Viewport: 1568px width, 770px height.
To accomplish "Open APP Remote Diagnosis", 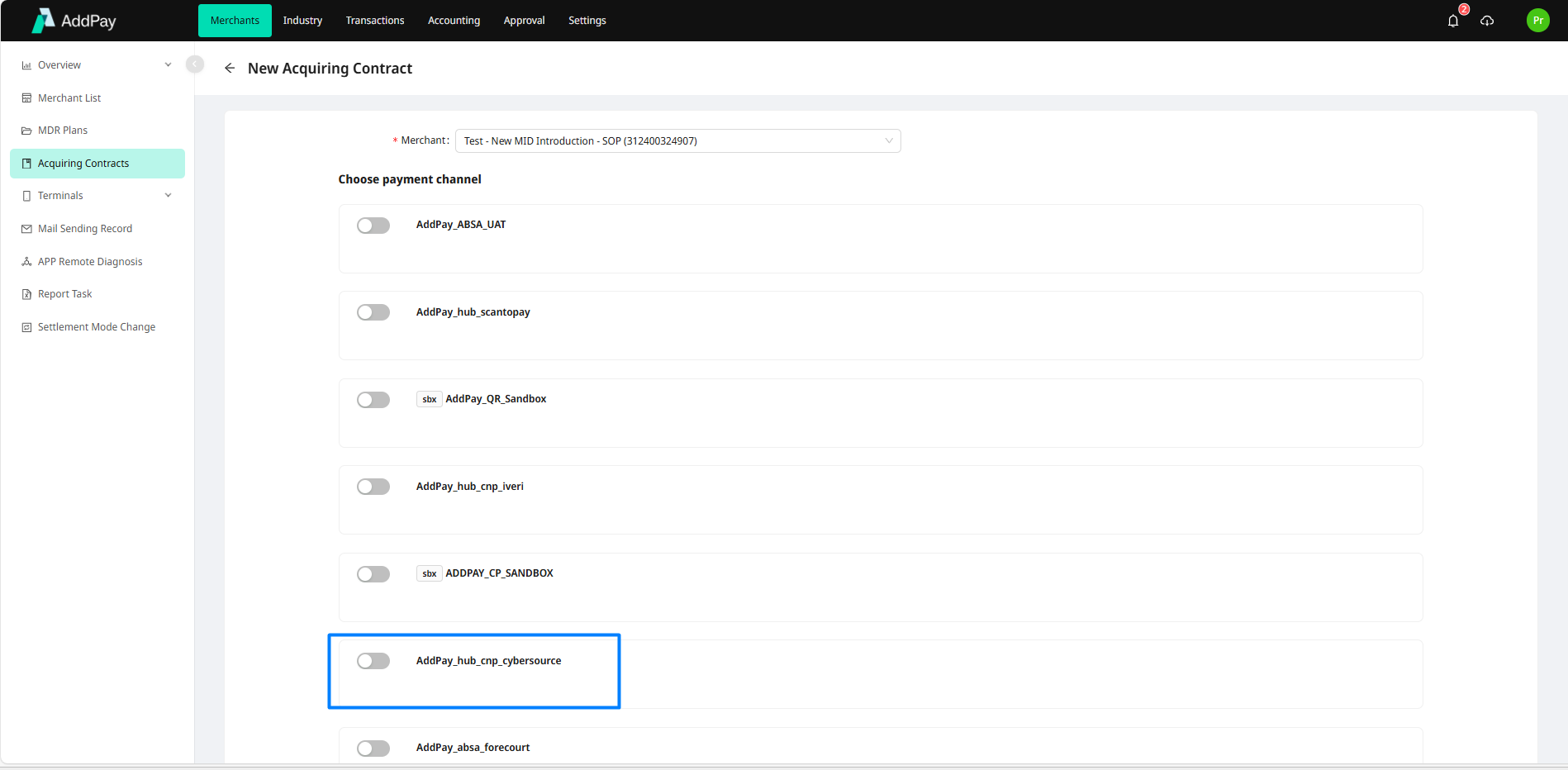I will tap(97, 262).
